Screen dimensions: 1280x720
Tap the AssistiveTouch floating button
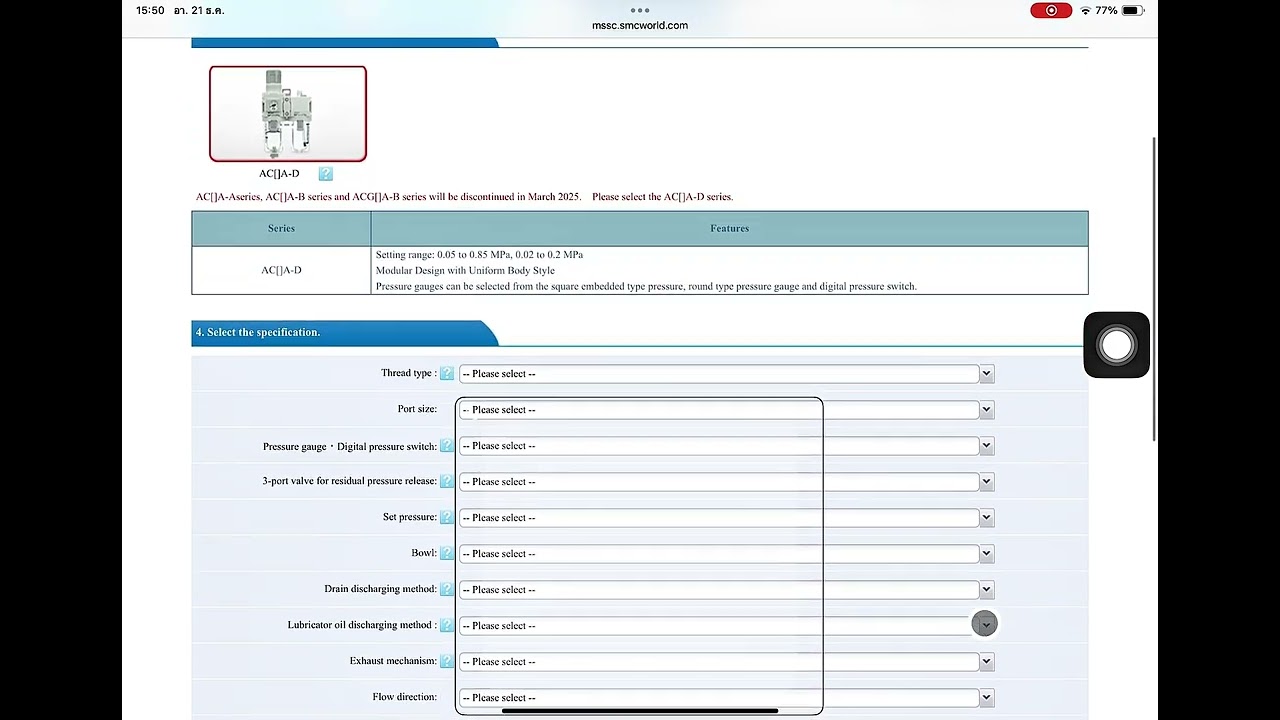point(1116,345)
